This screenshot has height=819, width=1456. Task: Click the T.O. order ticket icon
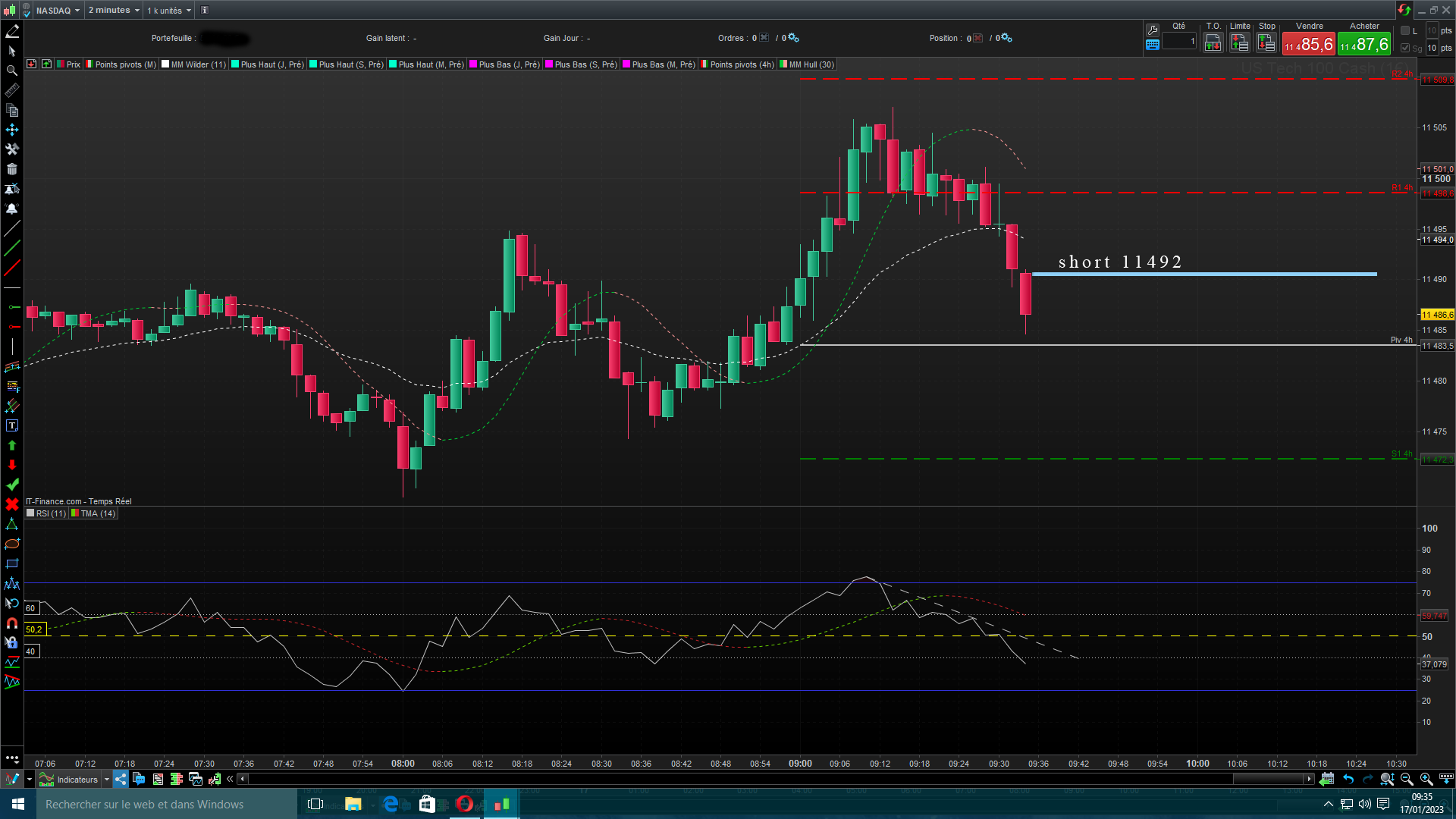pyautogui.click(x=1213, y=43)
